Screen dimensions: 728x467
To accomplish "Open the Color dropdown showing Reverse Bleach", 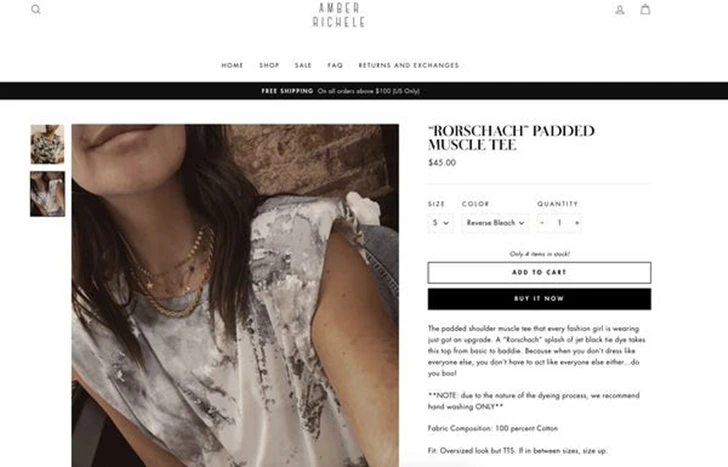I will point(495,223).
